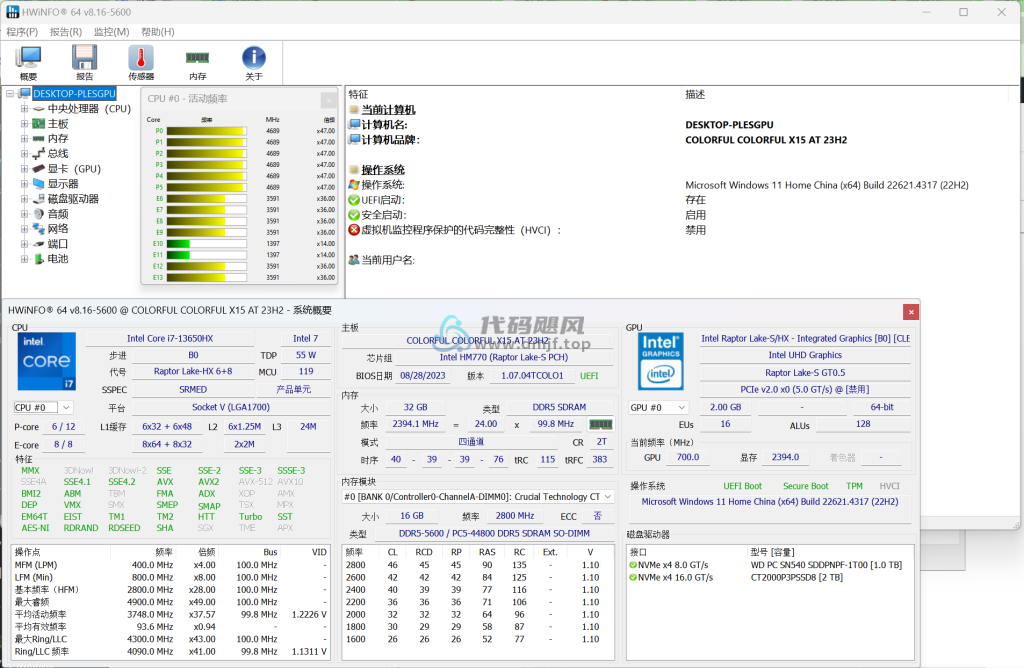Open the 关于 about icon
Viewport: 1024px width, 668px height.
click(253, 63)
